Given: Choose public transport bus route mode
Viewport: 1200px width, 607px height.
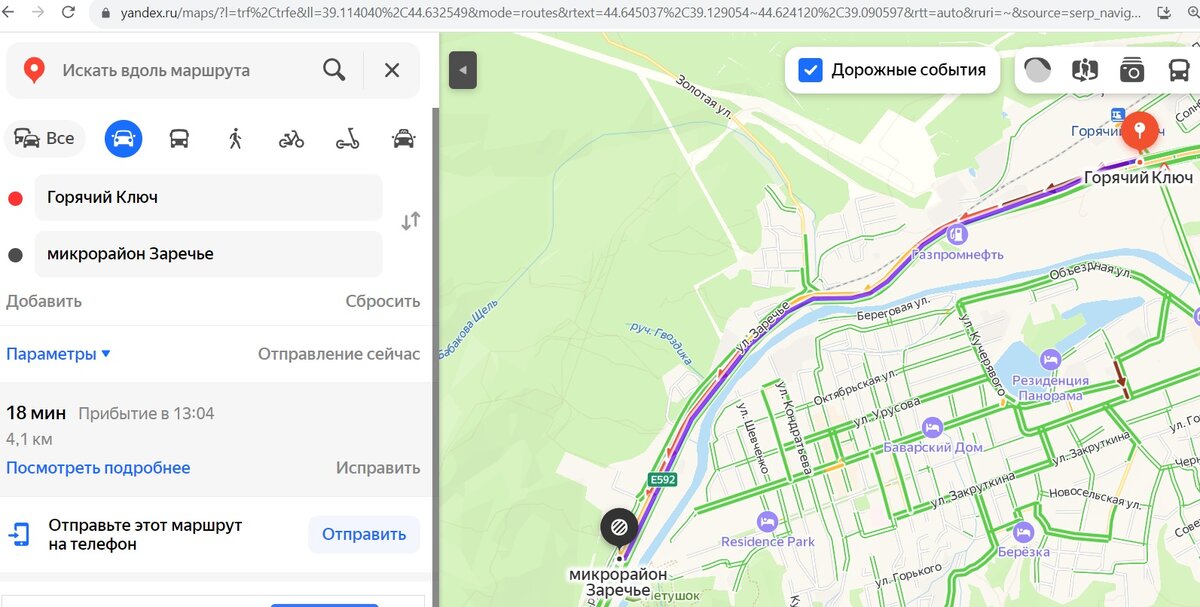Looking at the screenshot, I should pos(179,138).
